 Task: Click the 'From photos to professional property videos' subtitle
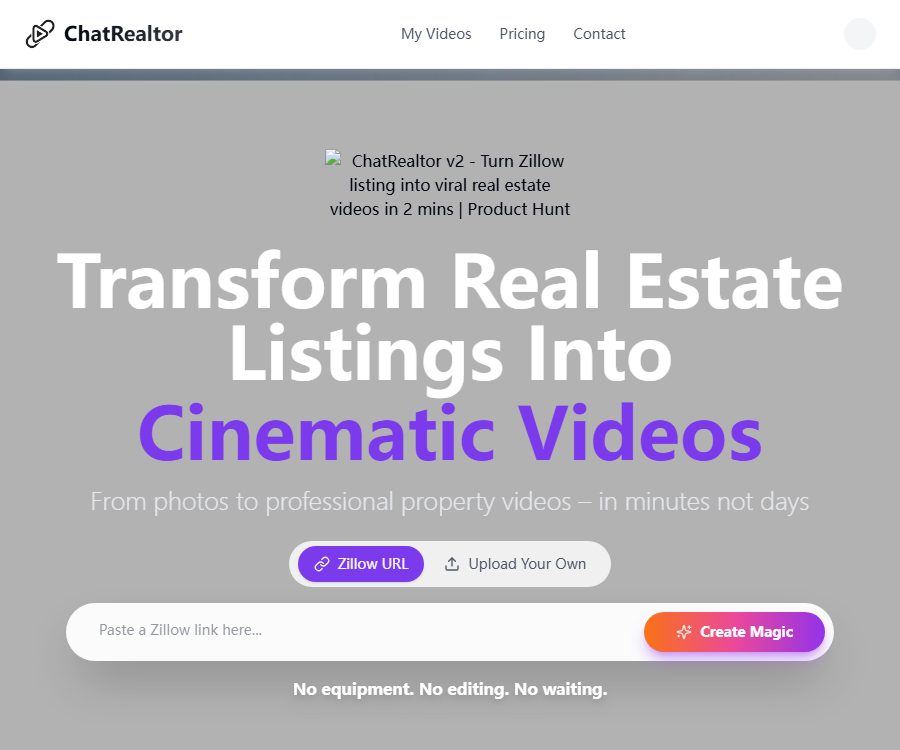[450, 502]
